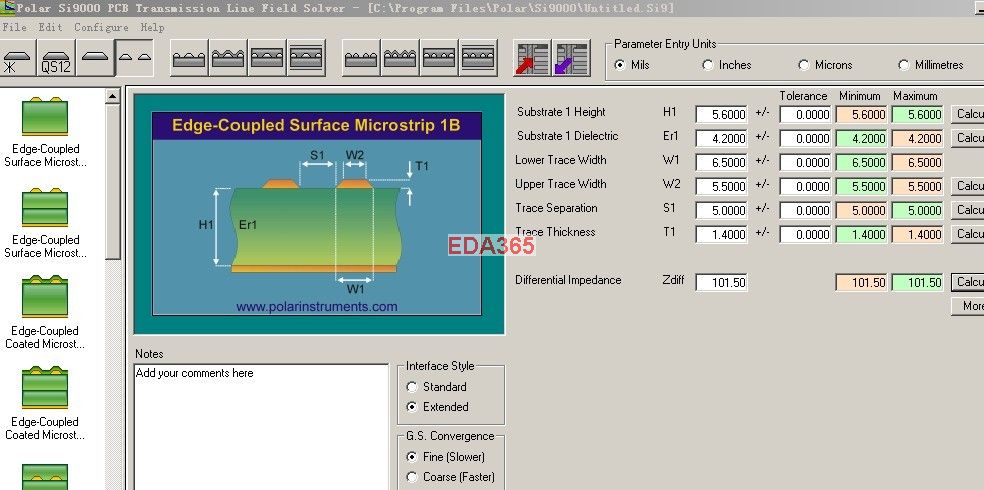Select Inches as parameter entry unit

point(708,65)
